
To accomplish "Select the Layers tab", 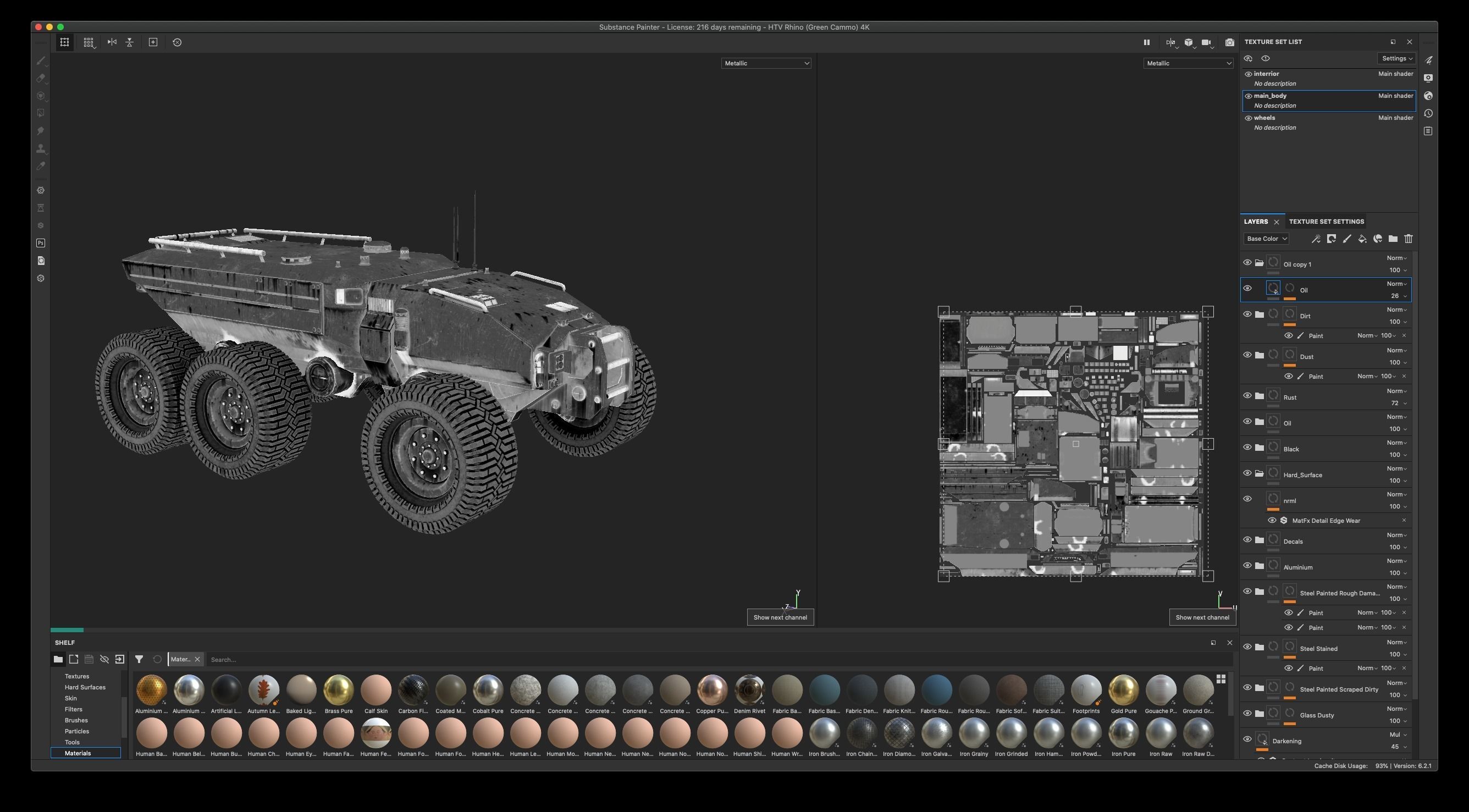I will pos(1256,222).
